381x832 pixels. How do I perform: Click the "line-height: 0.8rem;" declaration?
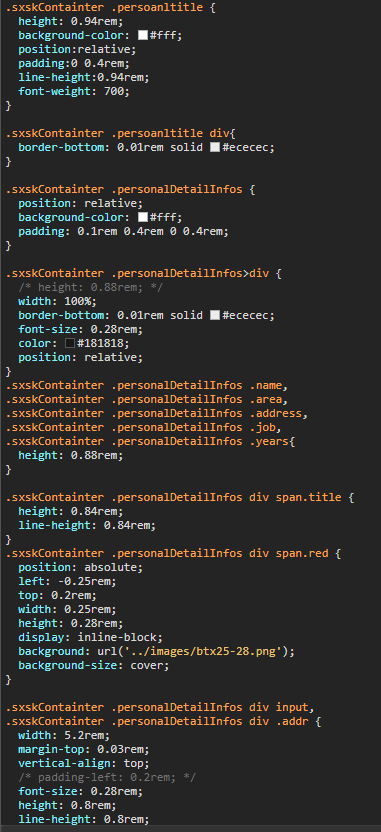pos(84,819)
